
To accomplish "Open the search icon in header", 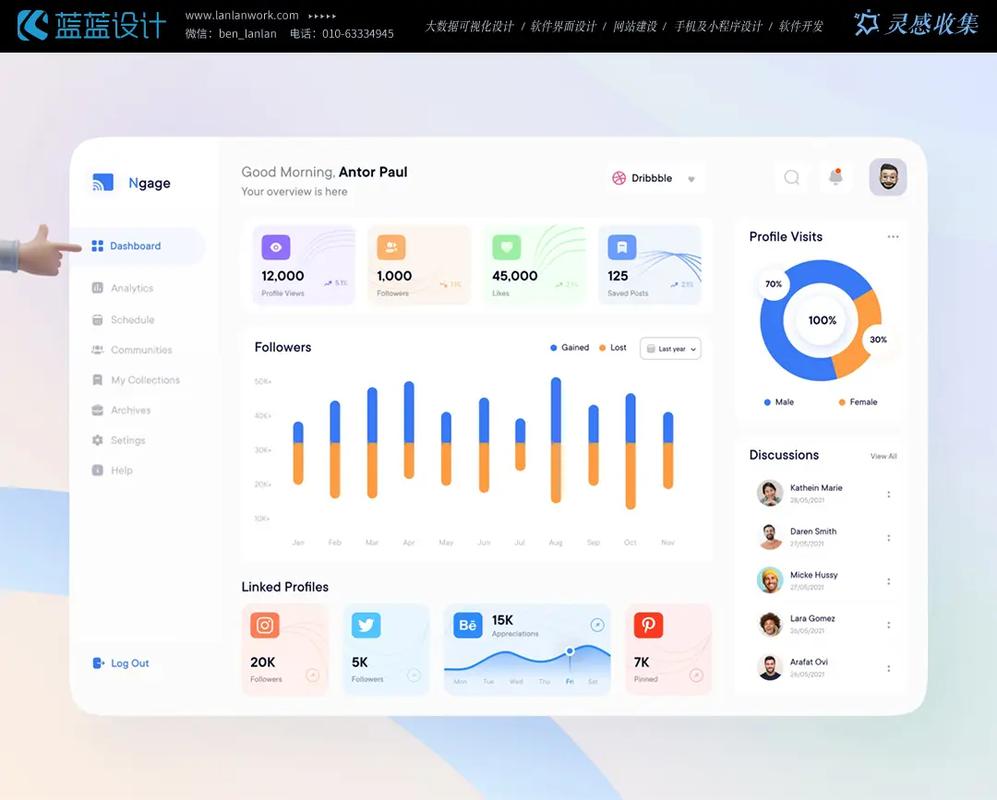I will [792, 177].
